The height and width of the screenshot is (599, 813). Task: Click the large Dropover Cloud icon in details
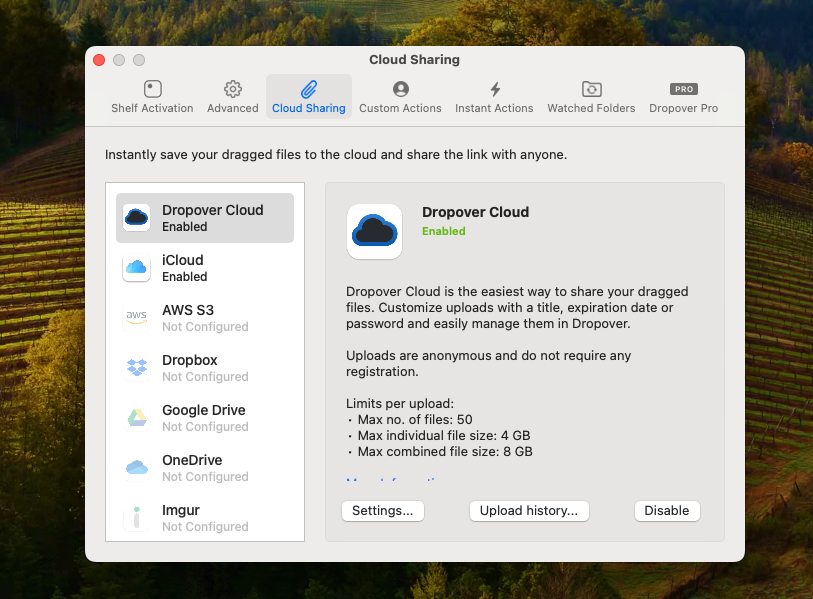pos(374,231)
